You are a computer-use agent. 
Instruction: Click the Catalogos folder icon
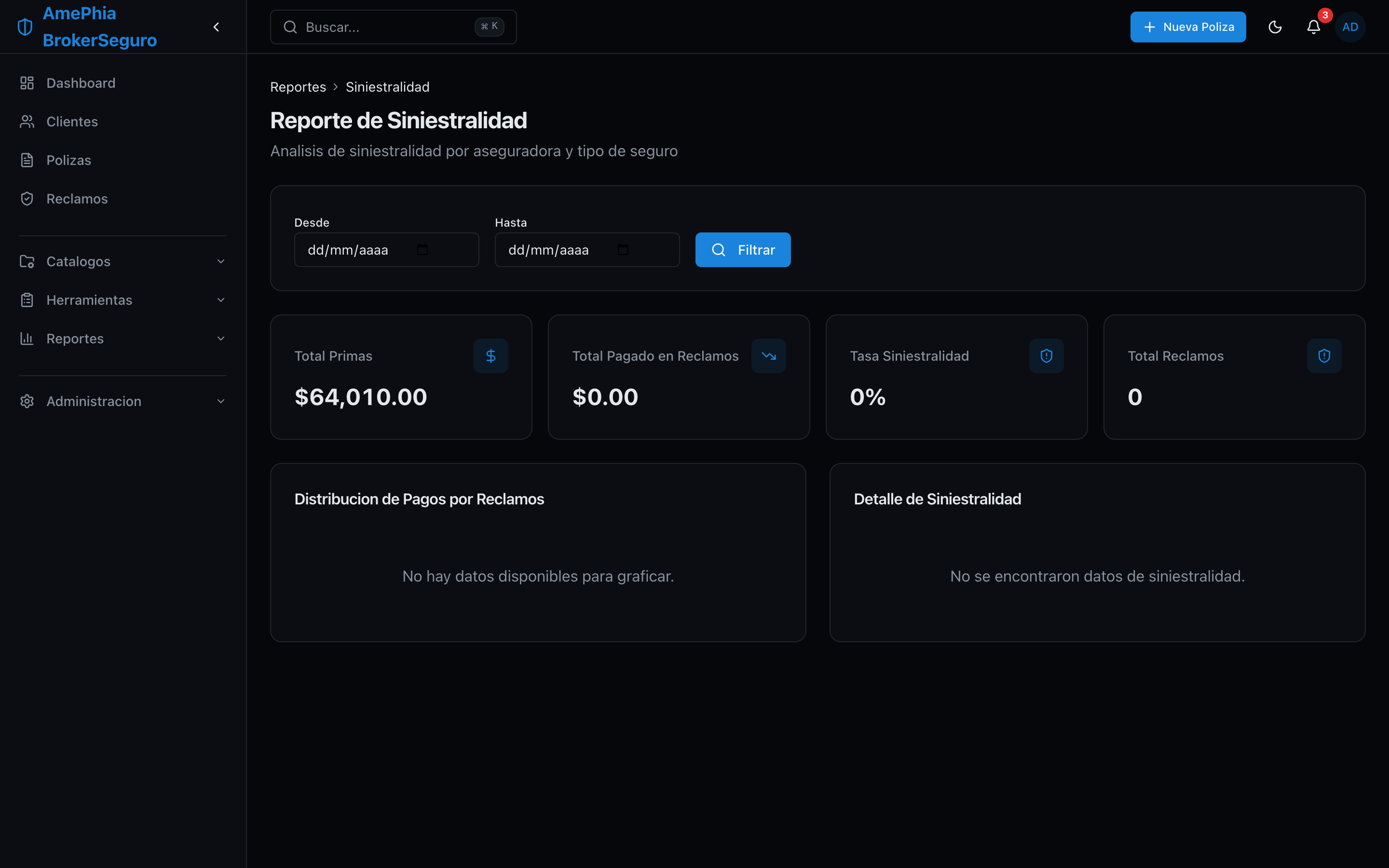click(x=27, y=261)
